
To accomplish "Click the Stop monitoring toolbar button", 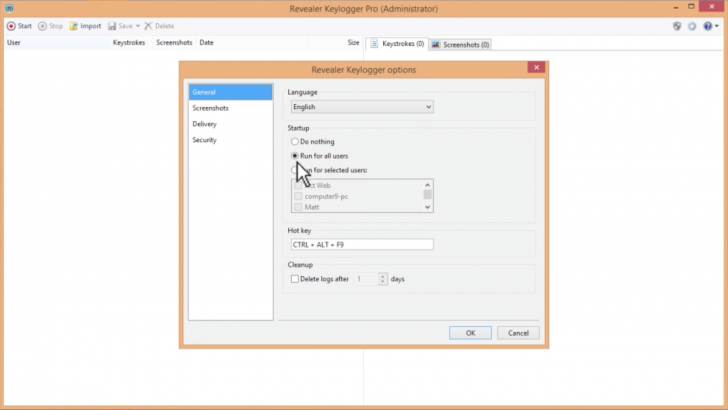I will pyautogui.click(x=50, y=26).
